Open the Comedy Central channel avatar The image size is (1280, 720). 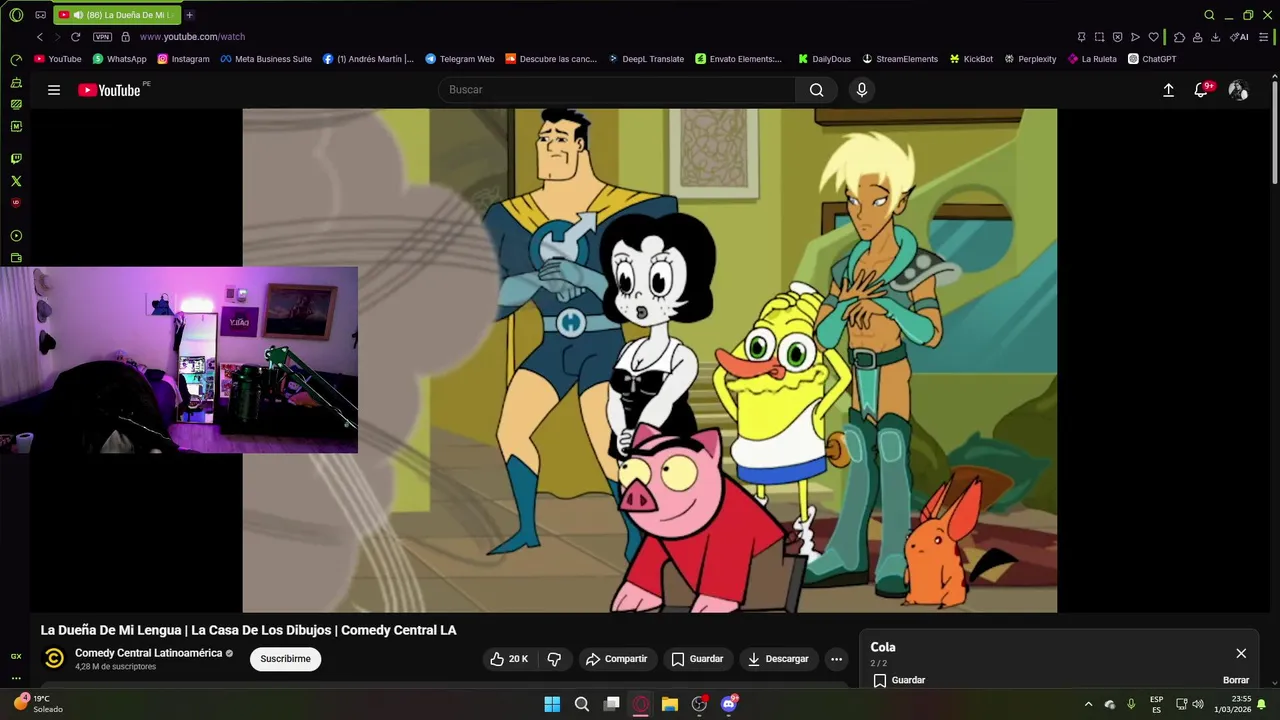[54, 658]
